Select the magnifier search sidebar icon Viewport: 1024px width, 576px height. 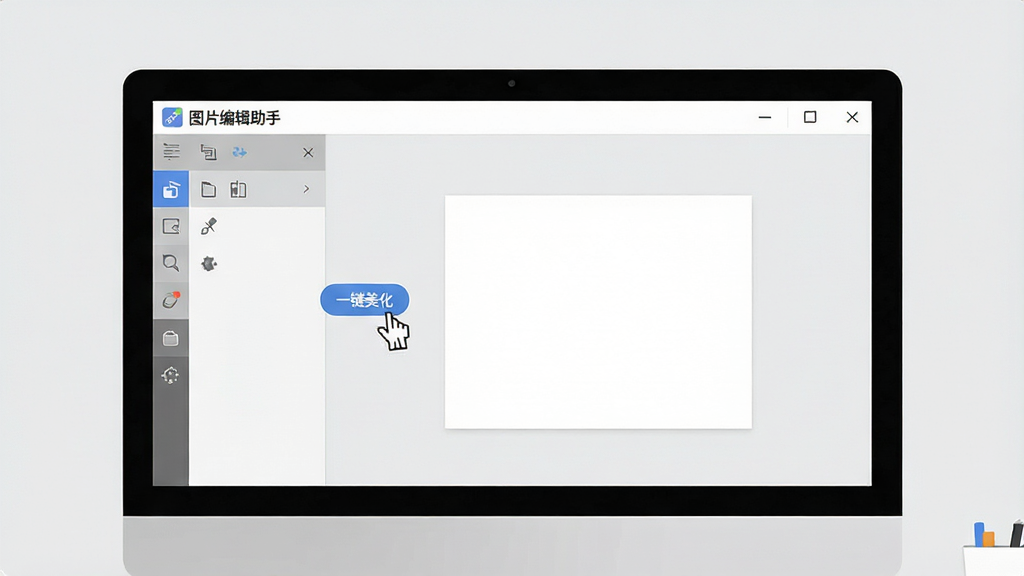point(170,263)
